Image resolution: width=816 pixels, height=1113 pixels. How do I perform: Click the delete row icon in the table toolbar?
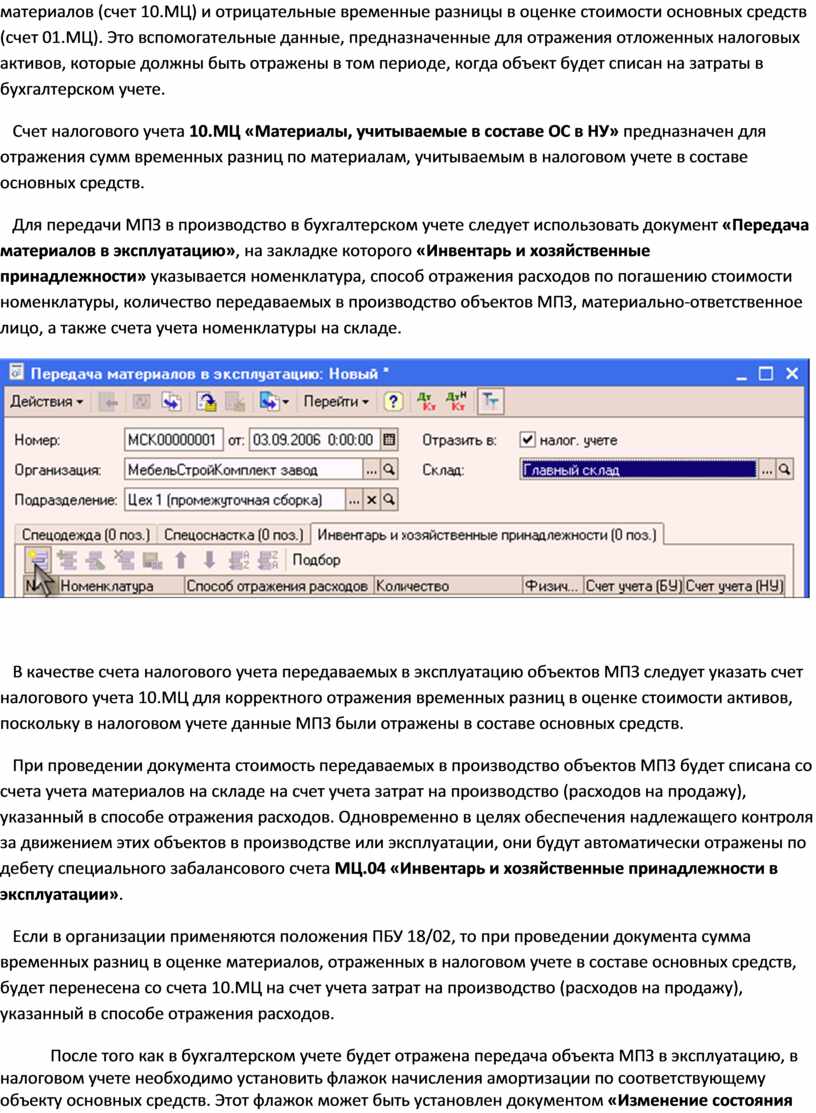[124, 560]
